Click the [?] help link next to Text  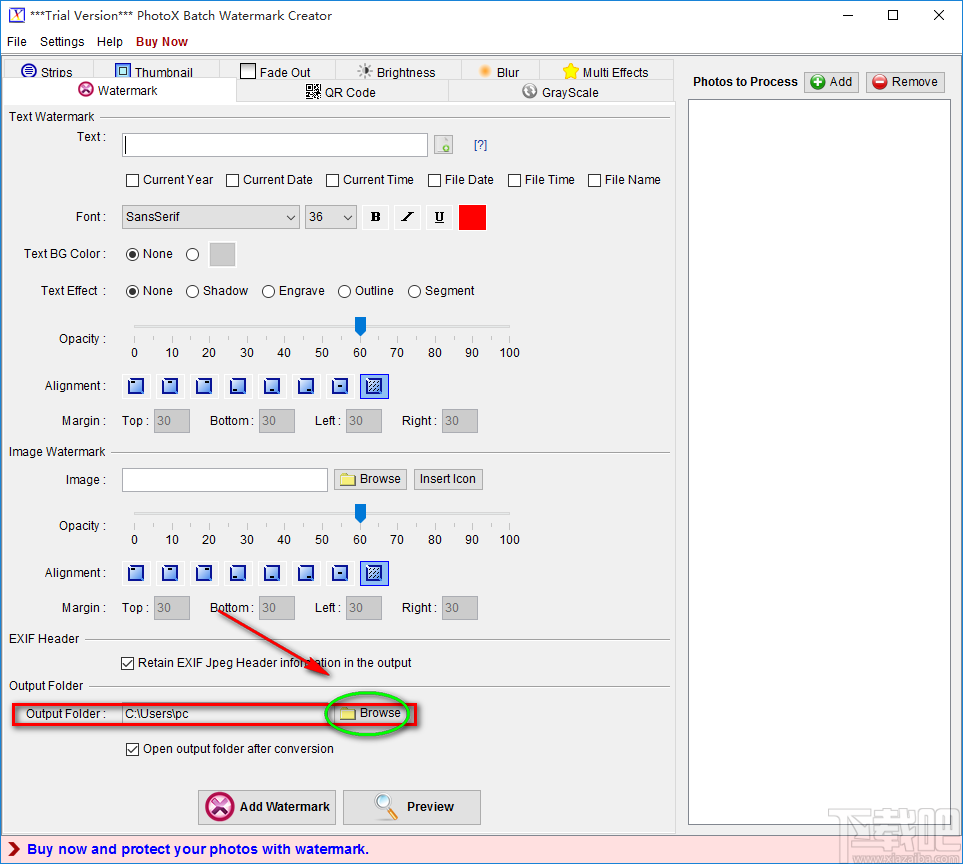pos(480,145)
